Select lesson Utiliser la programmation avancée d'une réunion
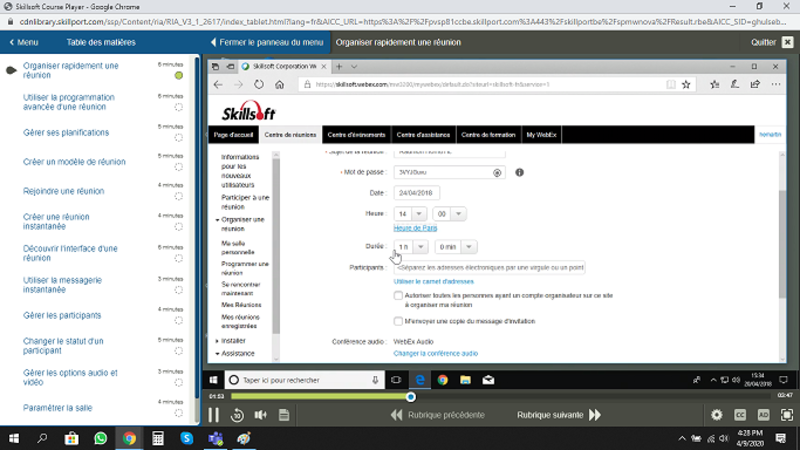Image resolution: width=800 pixels, height=450 pixels. [69, 102]
